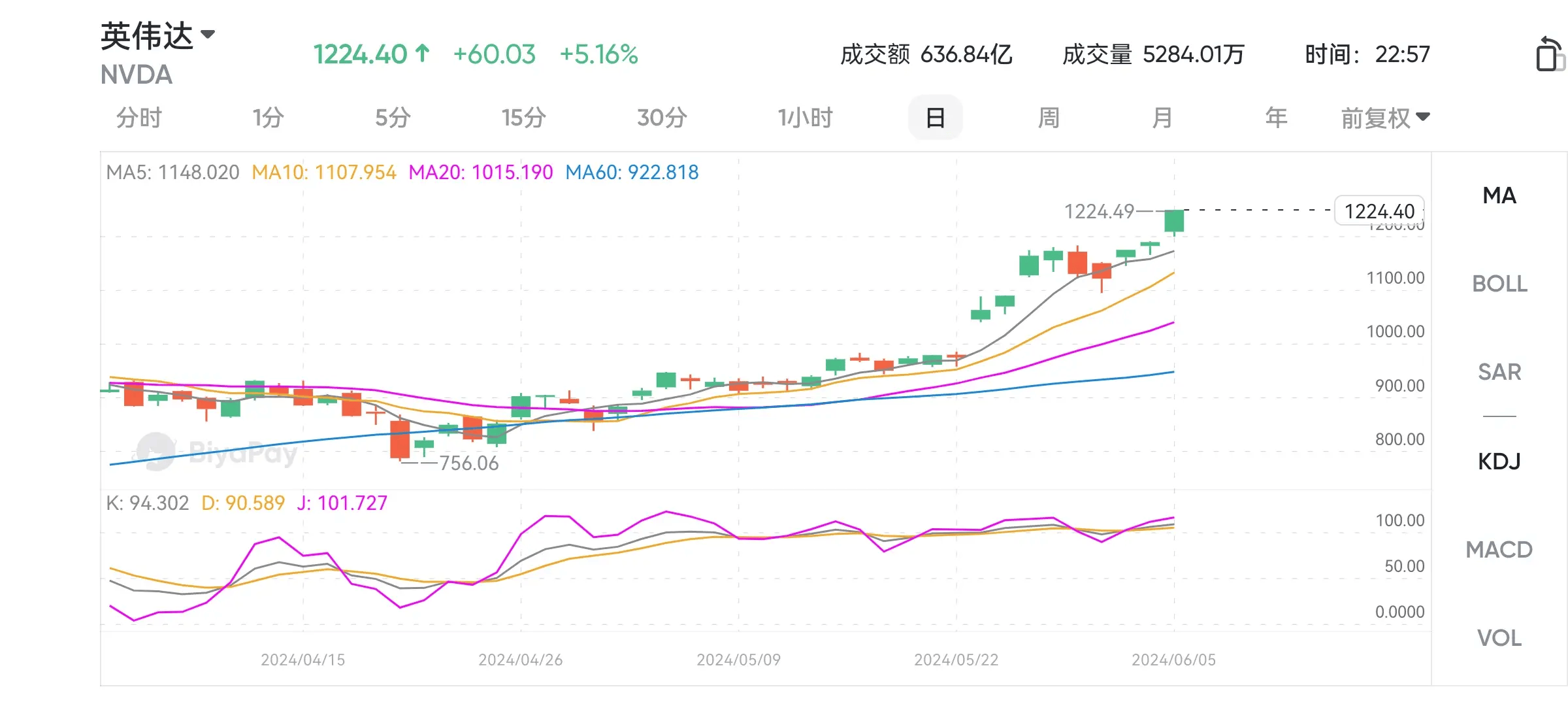
Task: Expand the 英伟达 stock selector dropdown arrow
Action: pos(208,35)
